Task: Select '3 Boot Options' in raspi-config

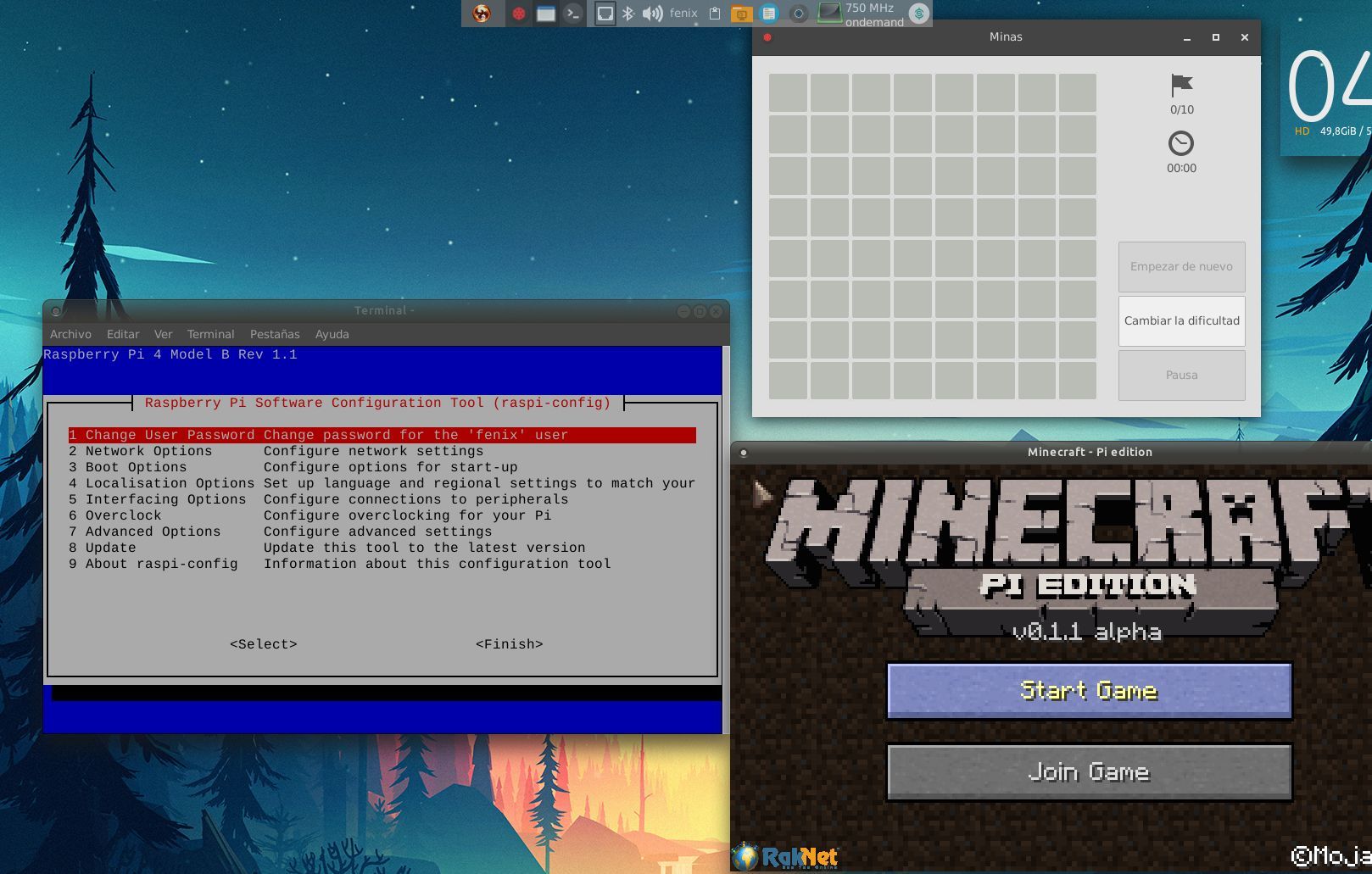Action: pyautogui.click(x=382, y=467)
